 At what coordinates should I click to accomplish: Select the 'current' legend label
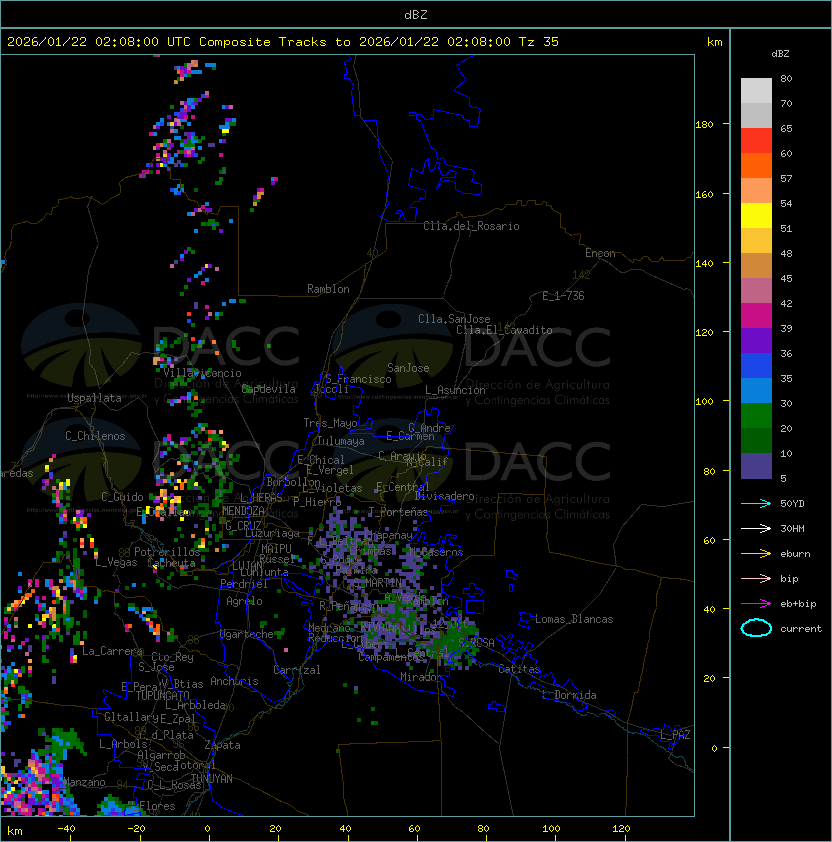(801, 629)
